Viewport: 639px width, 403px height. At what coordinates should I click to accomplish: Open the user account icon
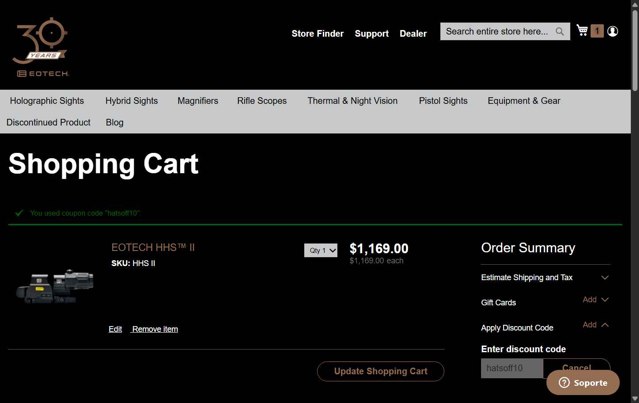612,31
